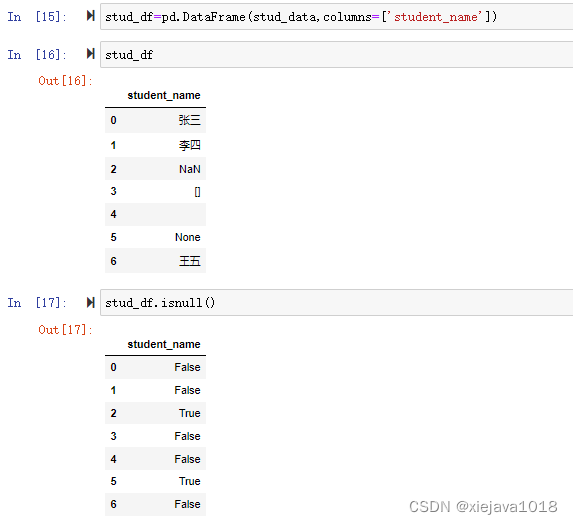
Task: Click the 'student_name' string in cell 15
Action: pos(435,17)
